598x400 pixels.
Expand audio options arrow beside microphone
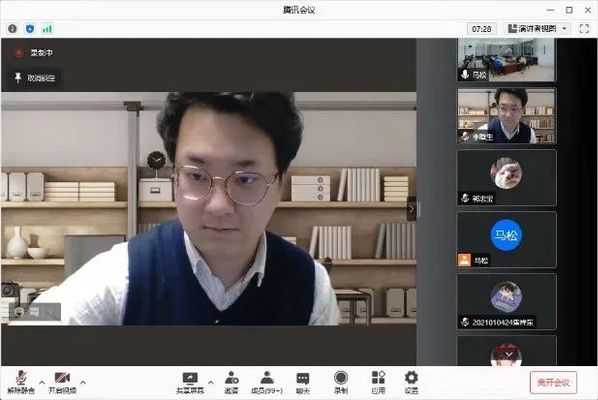[x=42, y=382]
